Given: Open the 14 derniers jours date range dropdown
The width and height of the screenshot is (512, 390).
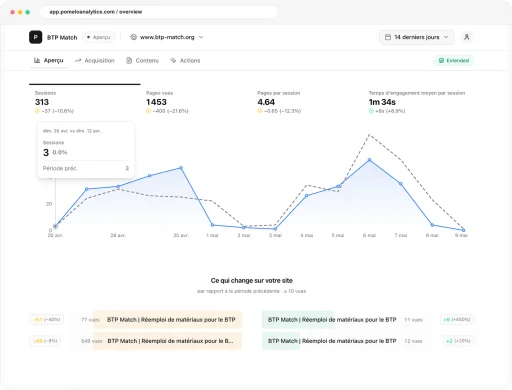Looking at the screenshot, I should coord(417,37).
